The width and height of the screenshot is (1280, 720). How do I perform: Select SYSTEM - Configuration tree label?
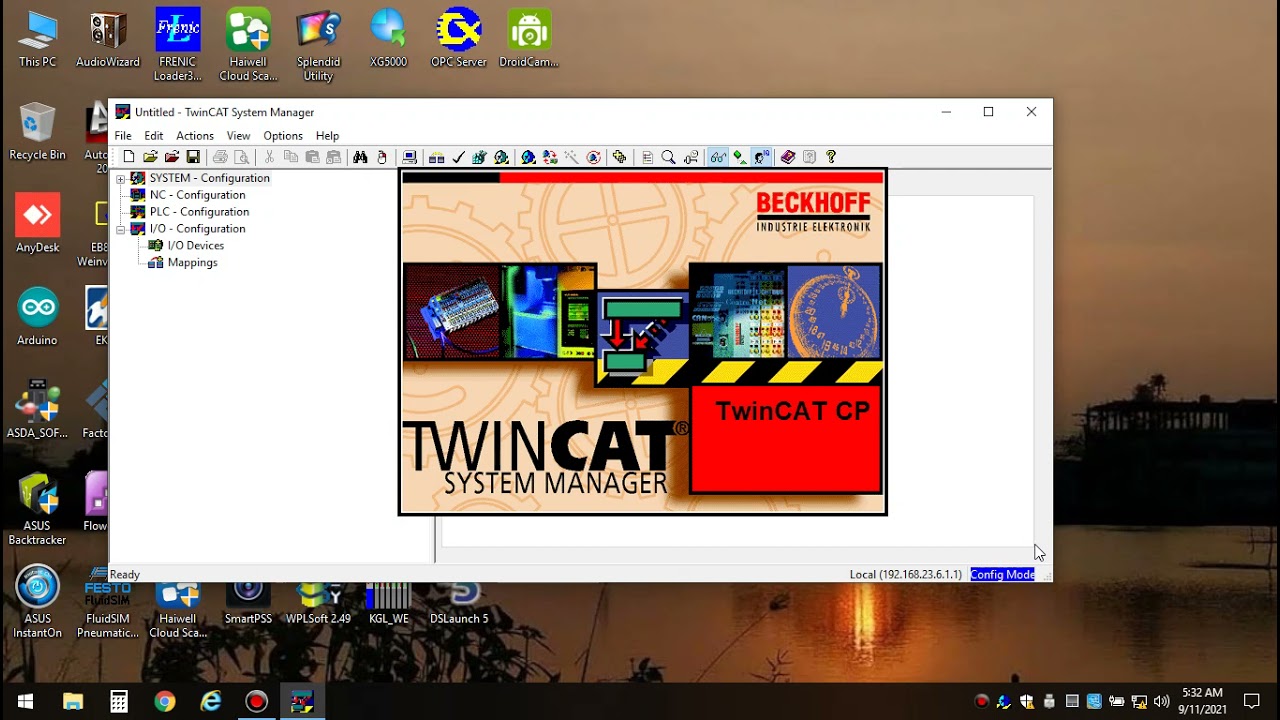pos(209,178)
